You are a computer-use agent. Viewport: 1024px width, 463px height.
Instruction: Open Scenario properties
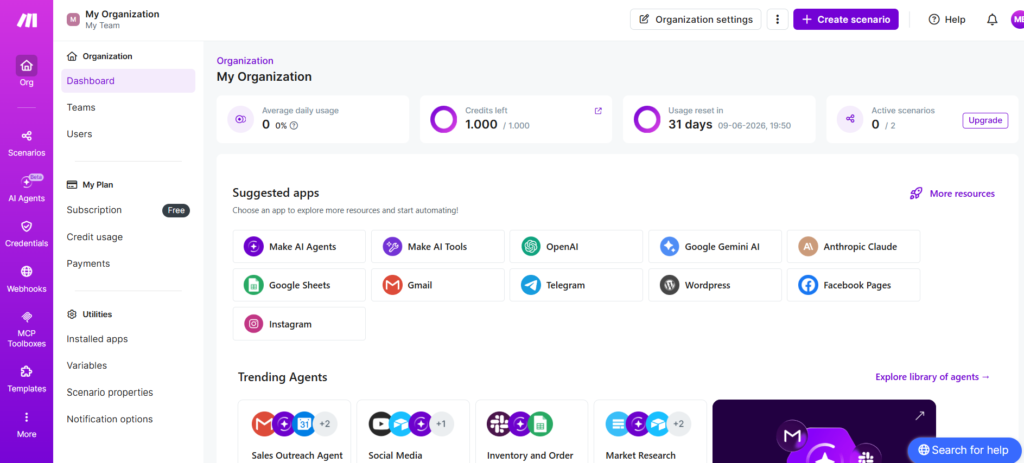click(x=110, y=392)
